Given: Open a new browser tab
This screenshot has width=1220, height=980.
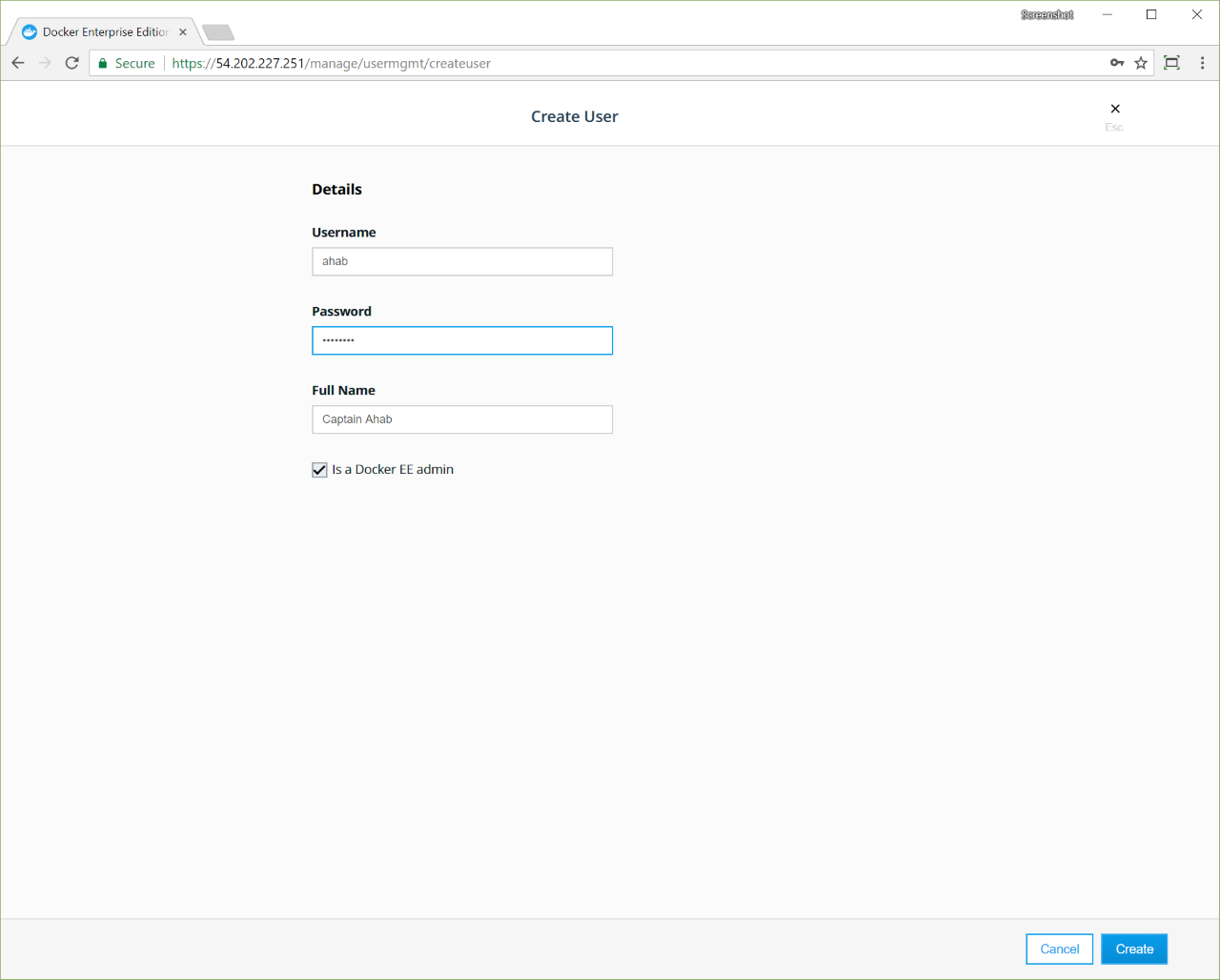Looking at the screenshot, I should point(218,32).
